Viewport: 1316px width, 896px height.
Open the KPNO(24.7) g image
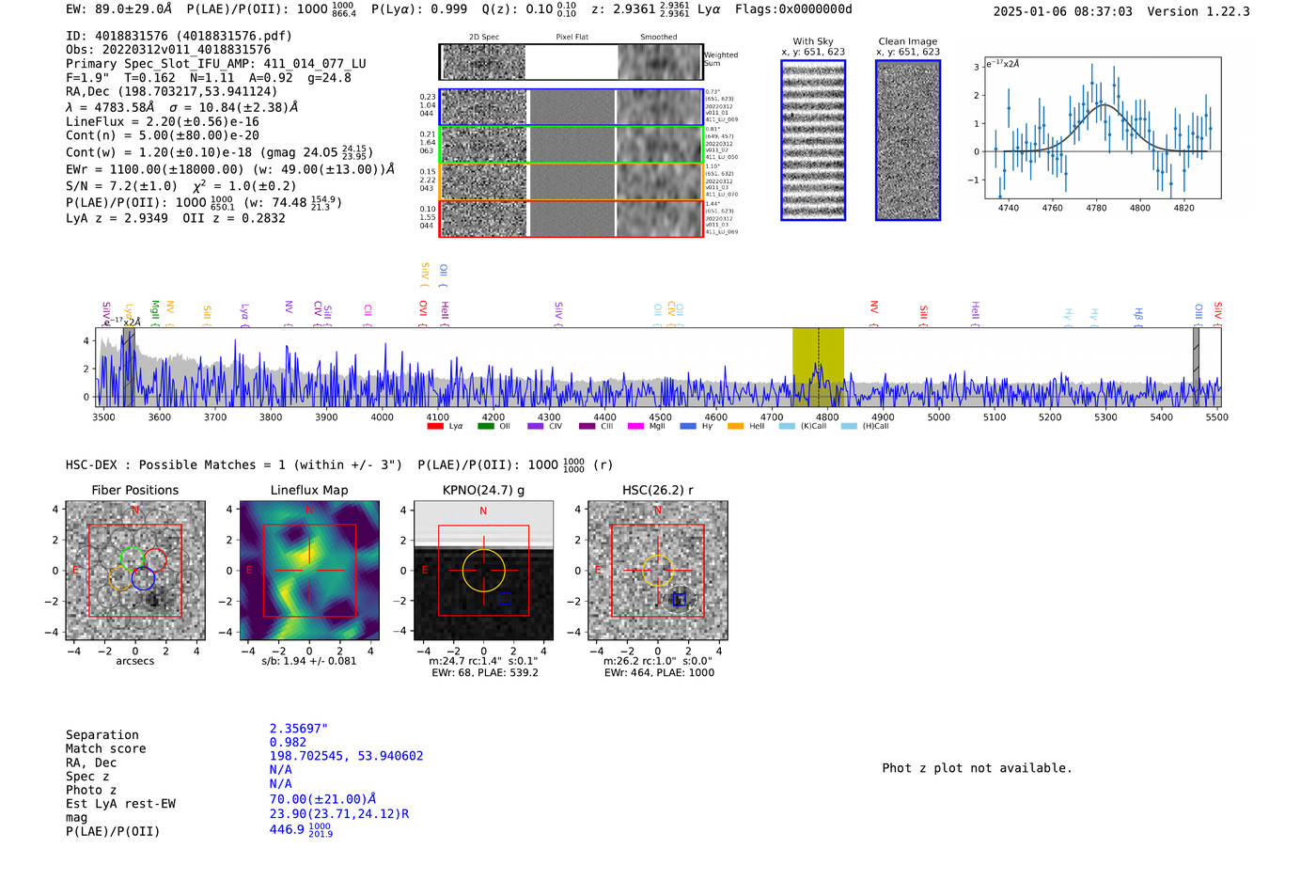pyautogui.click(x=483, y=571)
